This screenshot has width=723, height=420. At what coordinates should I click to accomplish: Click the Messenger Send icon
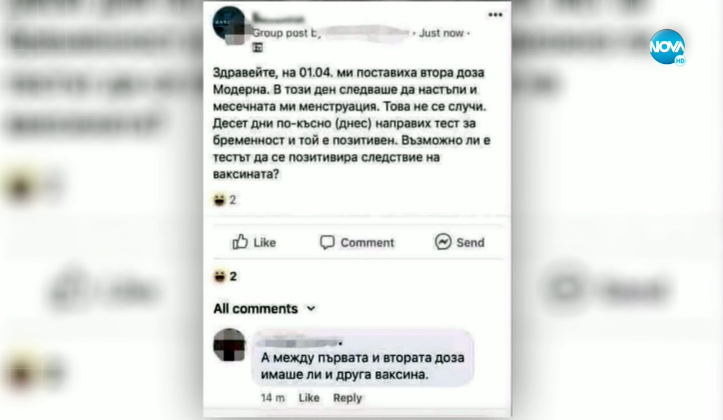click(443, 242)
